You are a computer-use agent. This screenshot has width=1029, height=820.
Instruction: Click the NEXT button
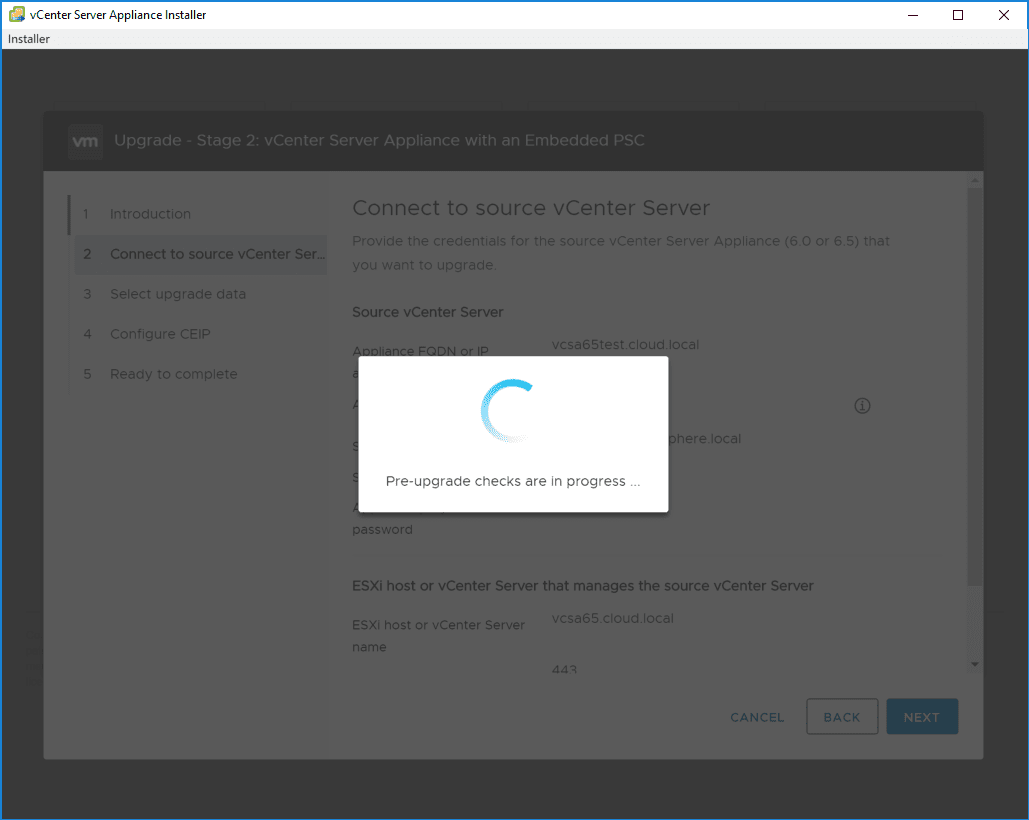(x=921, y=717)
